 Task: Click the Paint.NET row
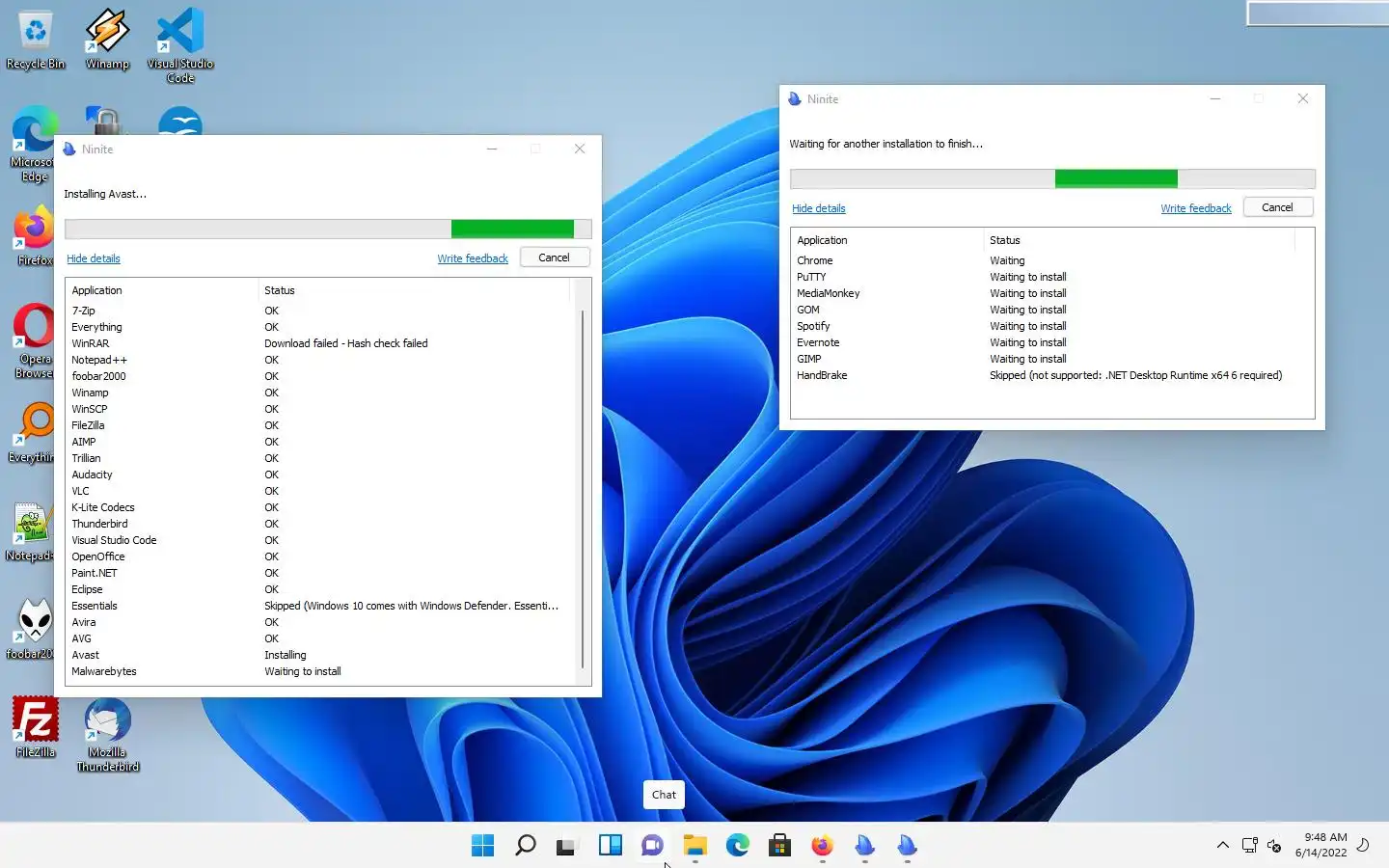click(x=320, y=573)
